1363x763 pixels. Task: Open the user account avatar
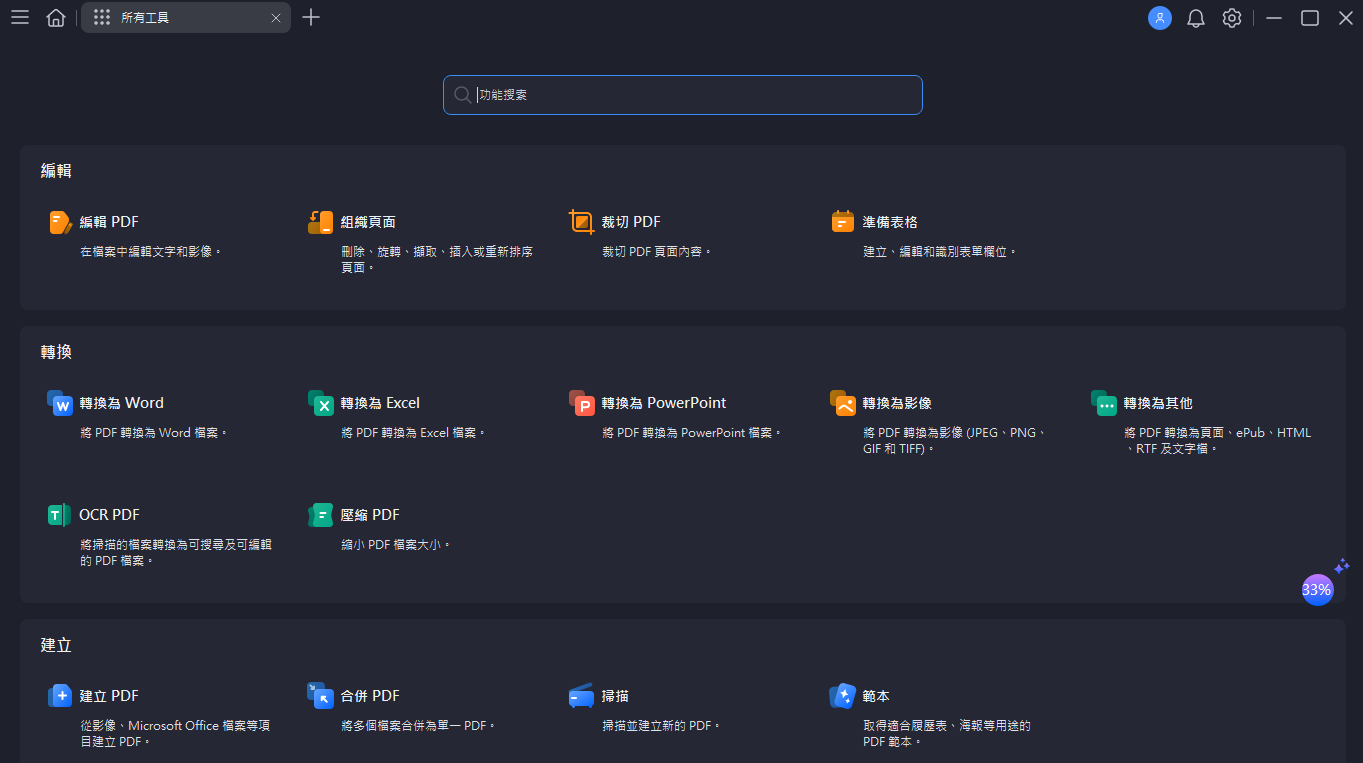1160,18
